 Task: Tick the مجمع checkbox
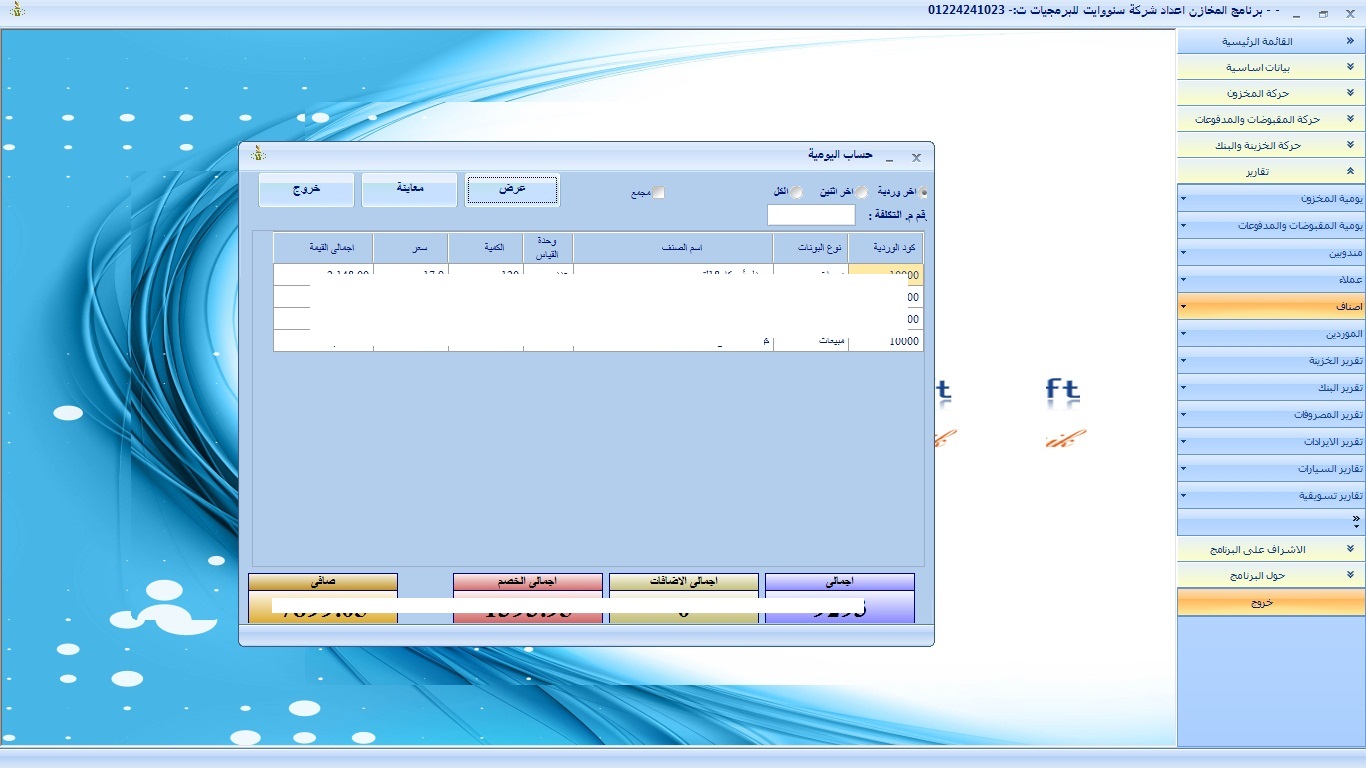pos(658,193)
